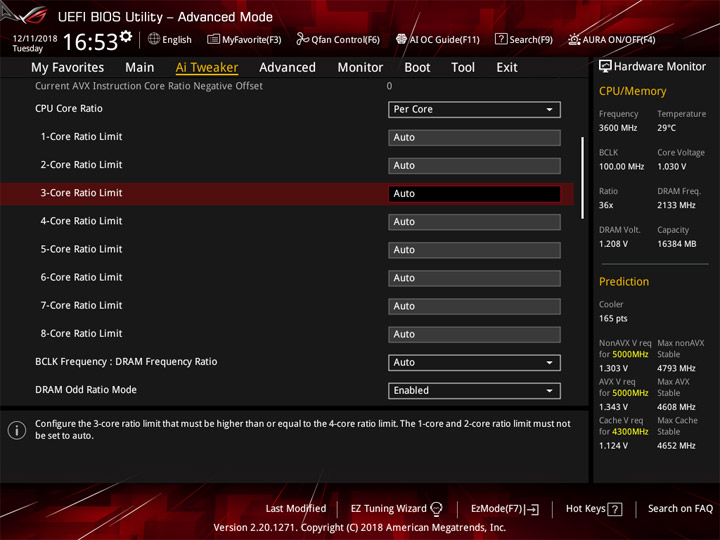This screenshot has height=540, width=720.
Task: Open the Advanced tab
Action: tap(287, 68)
